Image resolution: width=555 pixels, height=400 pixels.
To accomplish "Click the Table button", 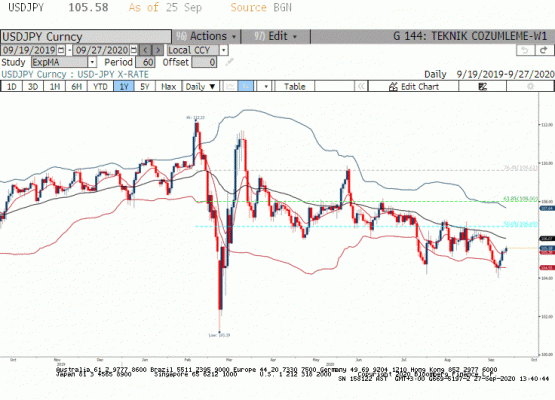I will tap(294, 86).
